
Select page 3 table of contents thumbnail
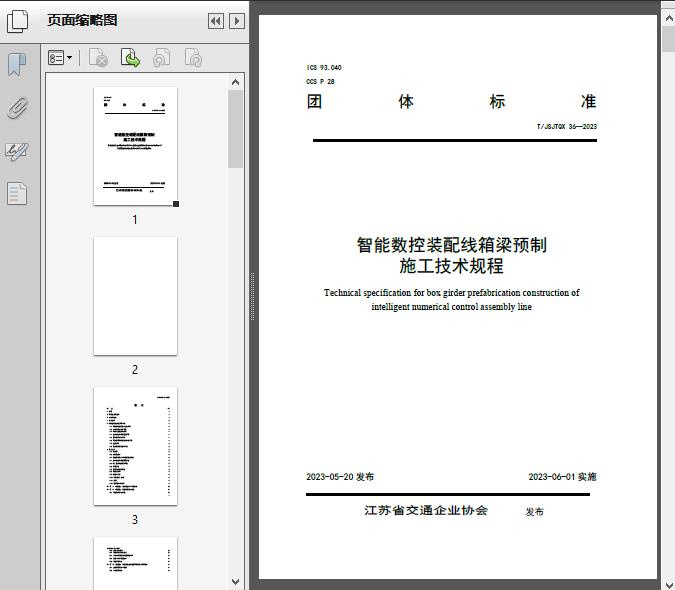point(135,446)
